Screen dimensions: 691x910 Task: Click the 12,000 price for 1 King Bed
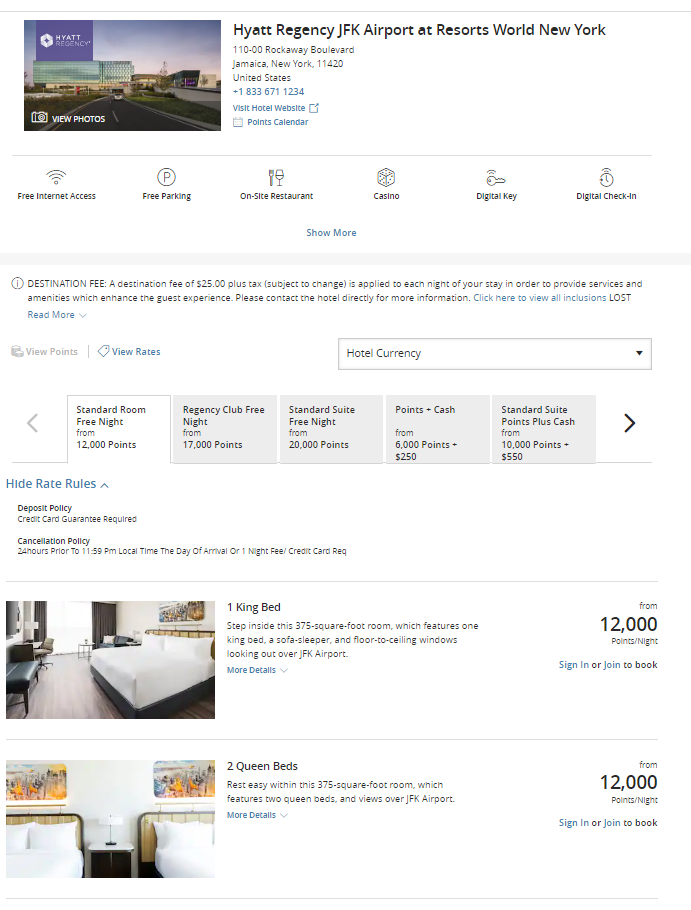[x=628, y=624]
